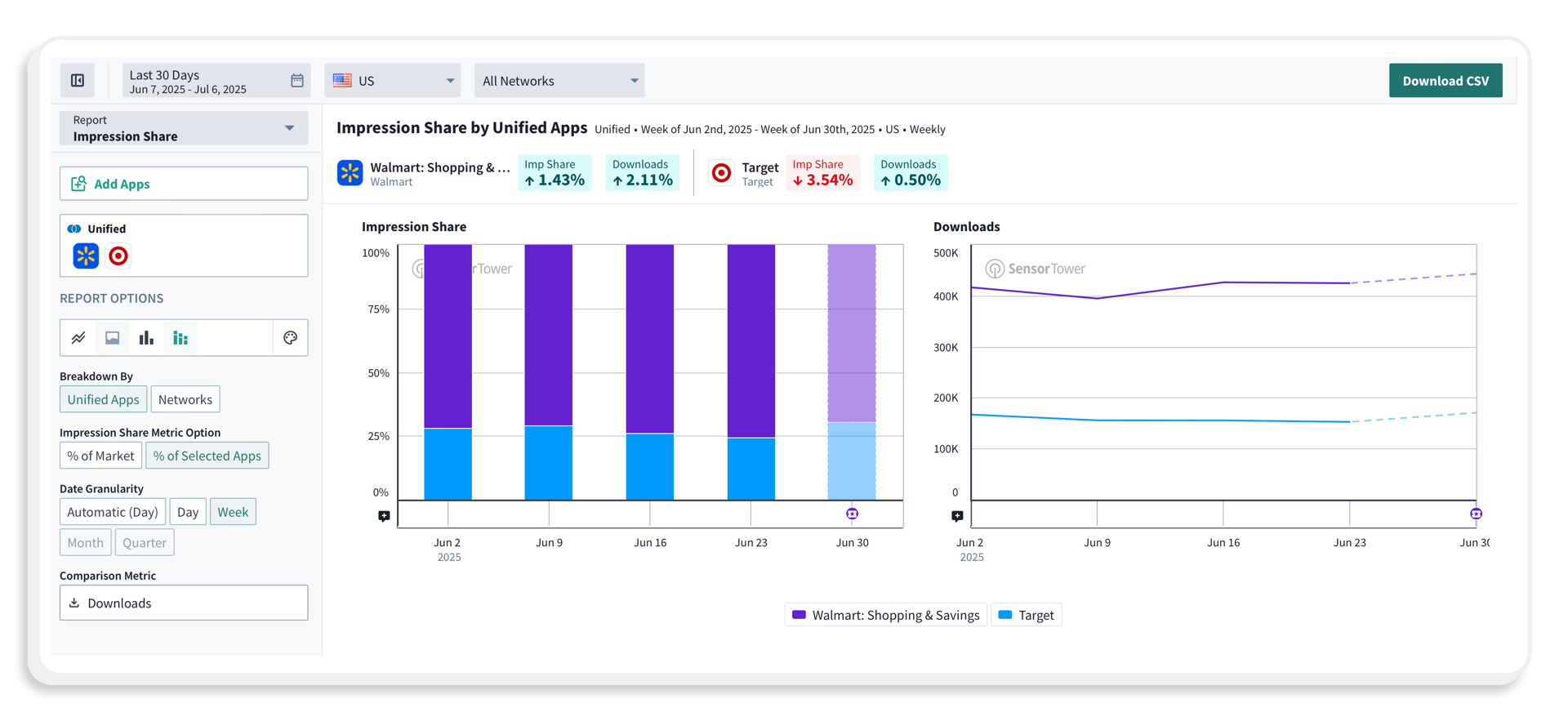Add annotation on Downloads chart
Viewport: 1568px width, 712px height.
click(957, 516)
